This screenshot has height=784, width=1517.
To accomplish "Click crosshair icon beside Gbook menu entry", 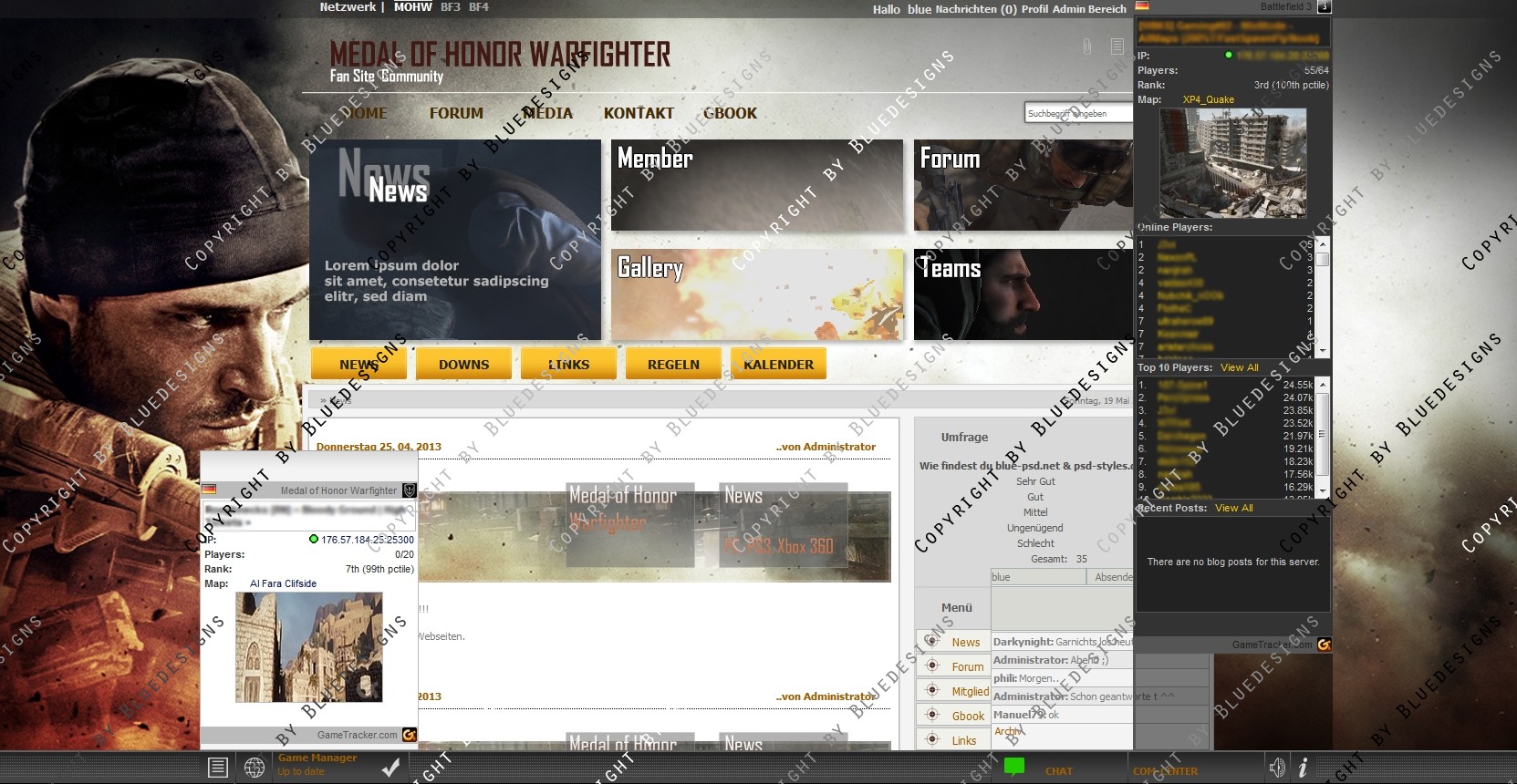I will [x=932, y=715].
